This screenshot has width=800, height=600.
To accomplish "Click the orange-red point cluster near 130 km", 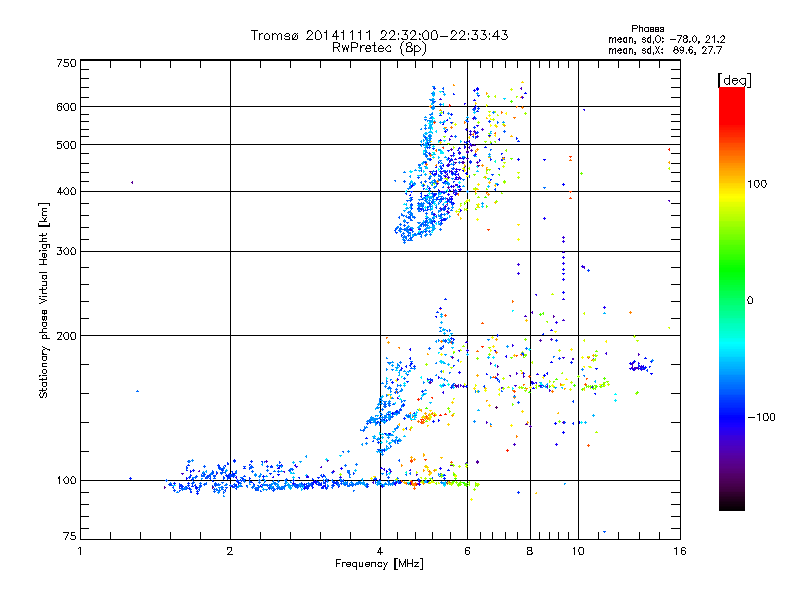I will click(x=425, y=417).
